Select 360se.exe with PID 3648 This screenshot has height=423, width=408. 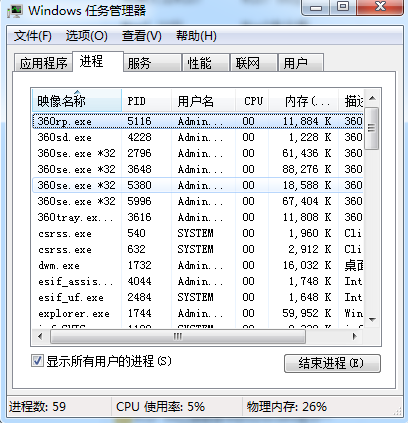(x=198, y=169)
